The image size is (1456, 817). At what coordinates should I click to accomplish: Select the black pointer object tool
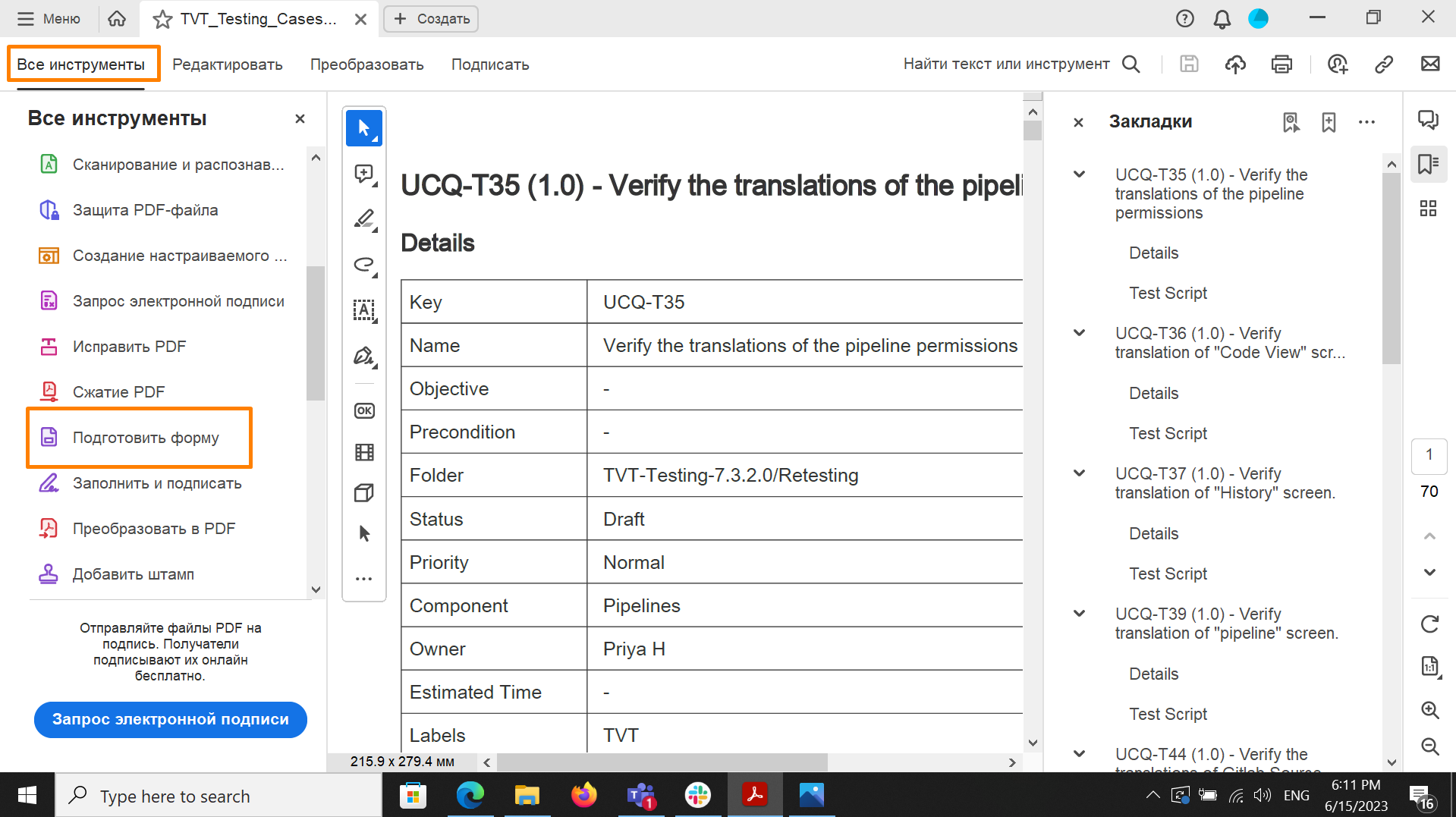364,533
